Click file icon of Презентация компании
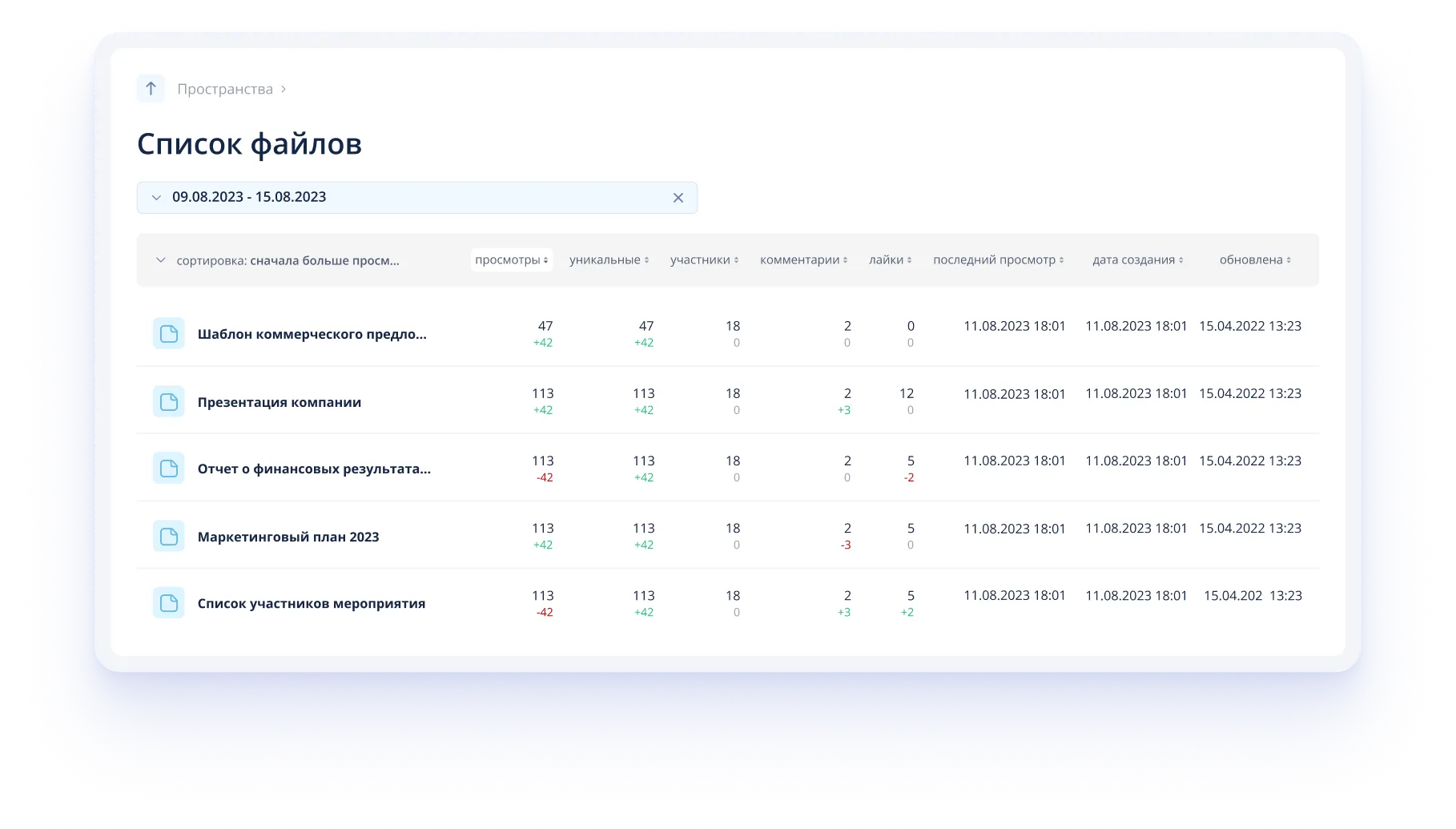Image resolution: width=1456 pixels, height=829 pixels. point(169,401)
